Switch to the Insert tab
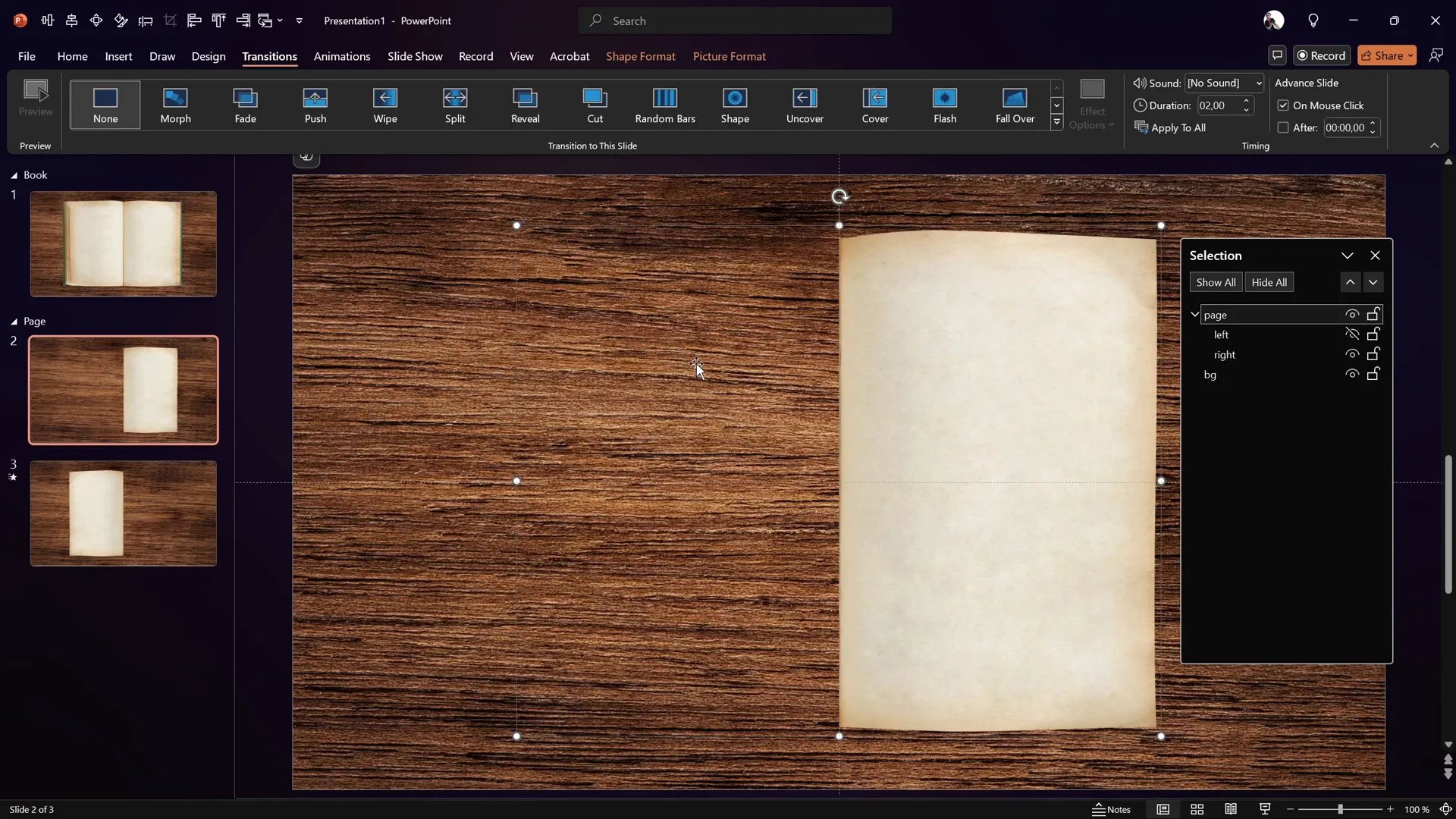This screenshot has width=1456, height=819. tap(118, 56)
